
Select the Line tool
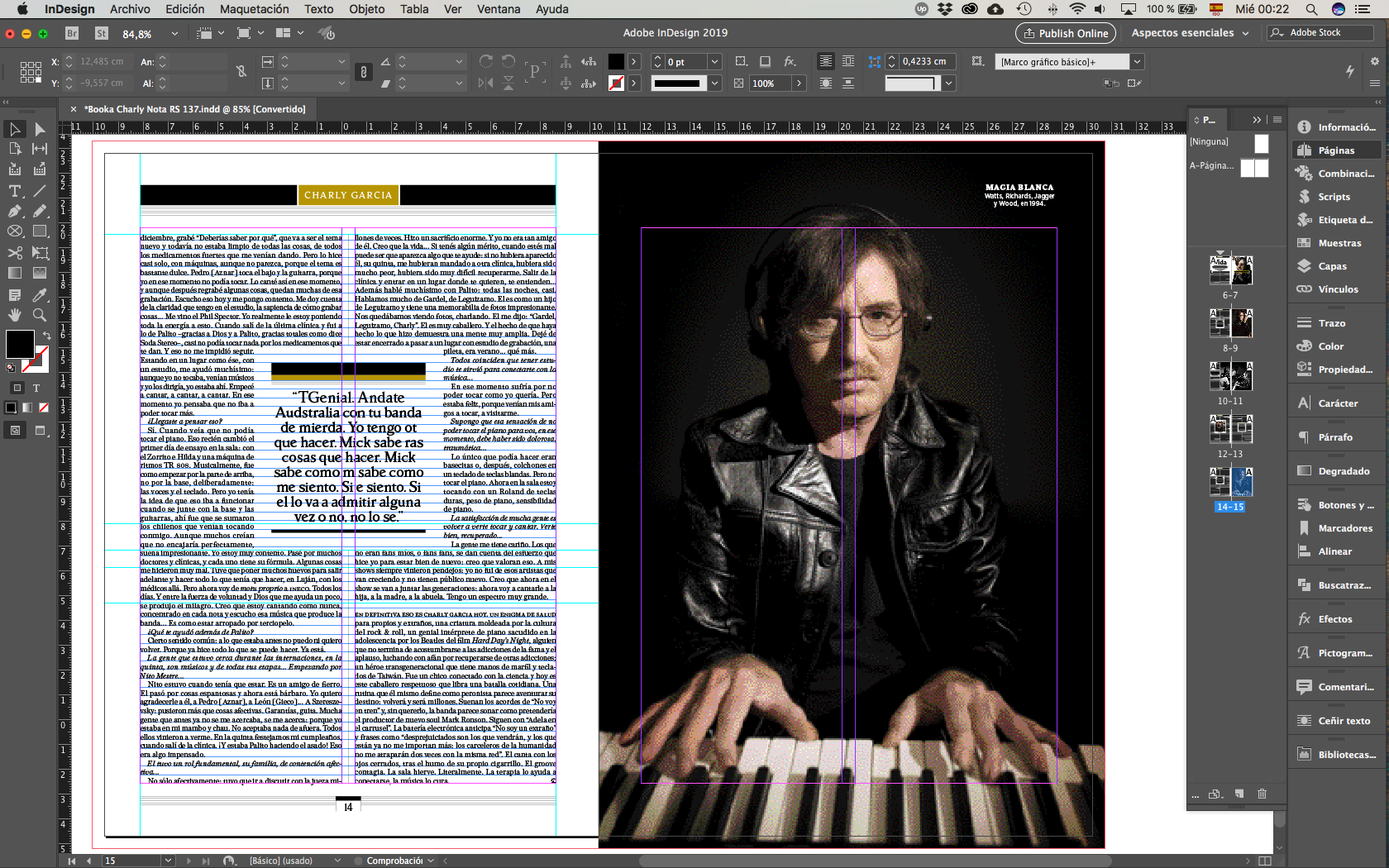[40, 190]
